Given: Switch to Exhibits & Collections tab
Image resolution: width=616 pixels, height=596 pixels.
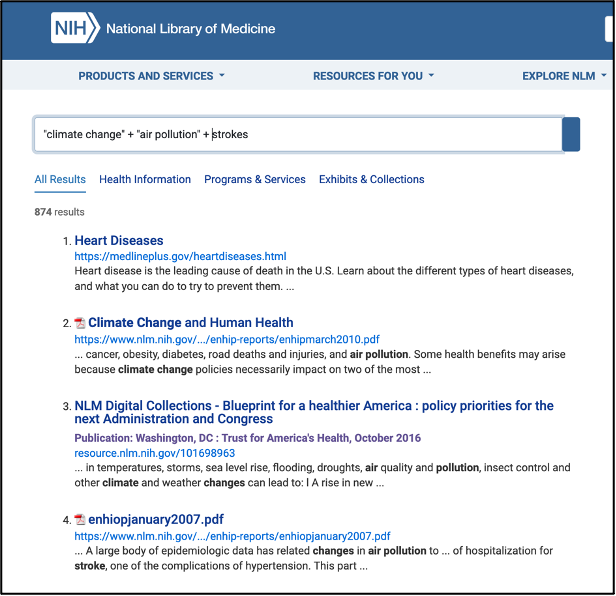Looking at the screenshot, I should point(372,180).
